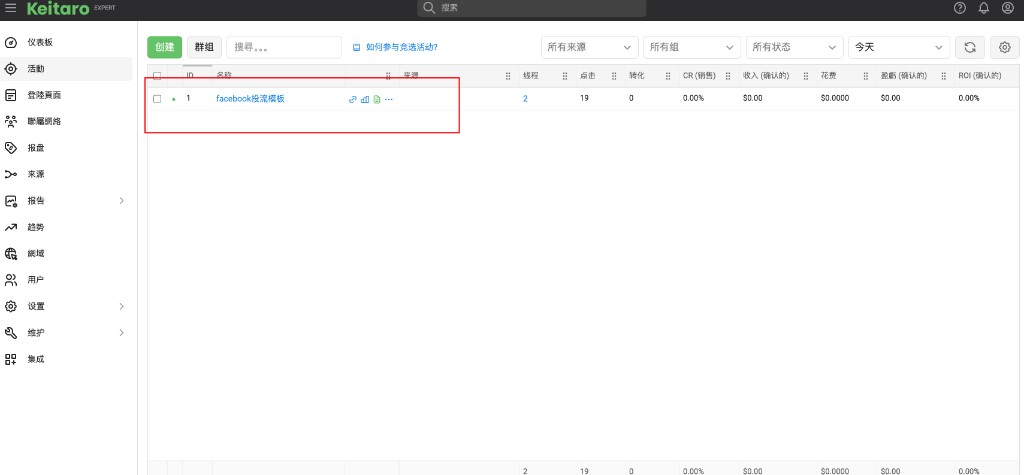Open the bar chart report icon in facebook row
Screen dimensions: 1024x475
365,99
